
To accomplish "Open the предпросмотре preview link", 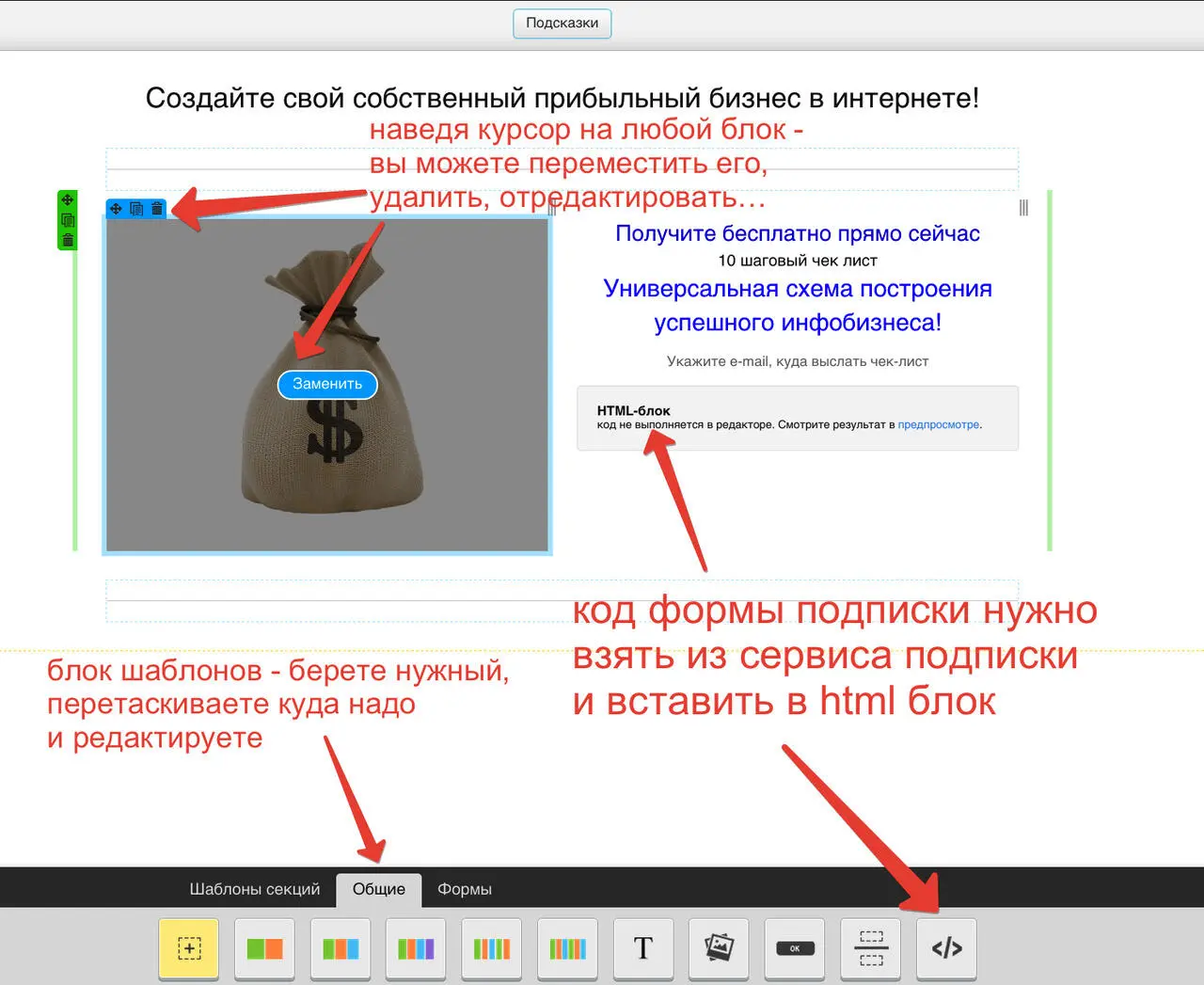I will pyautogui.click(x=938, y=425).
